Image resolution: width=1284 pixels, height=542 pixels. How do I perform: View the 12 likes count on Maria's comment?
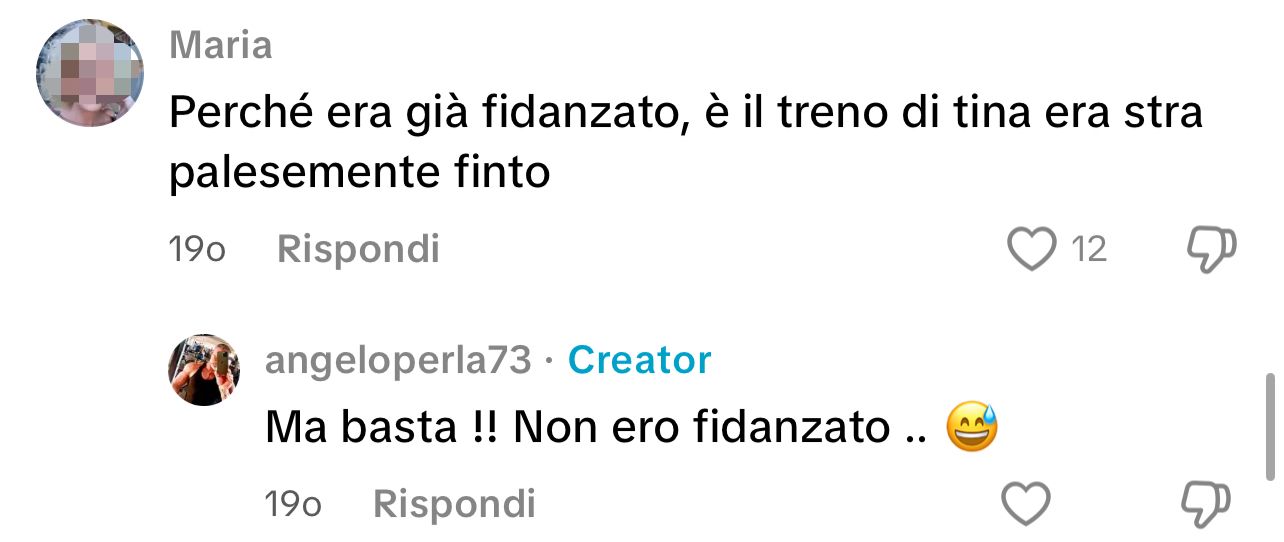pos(1089,249)
